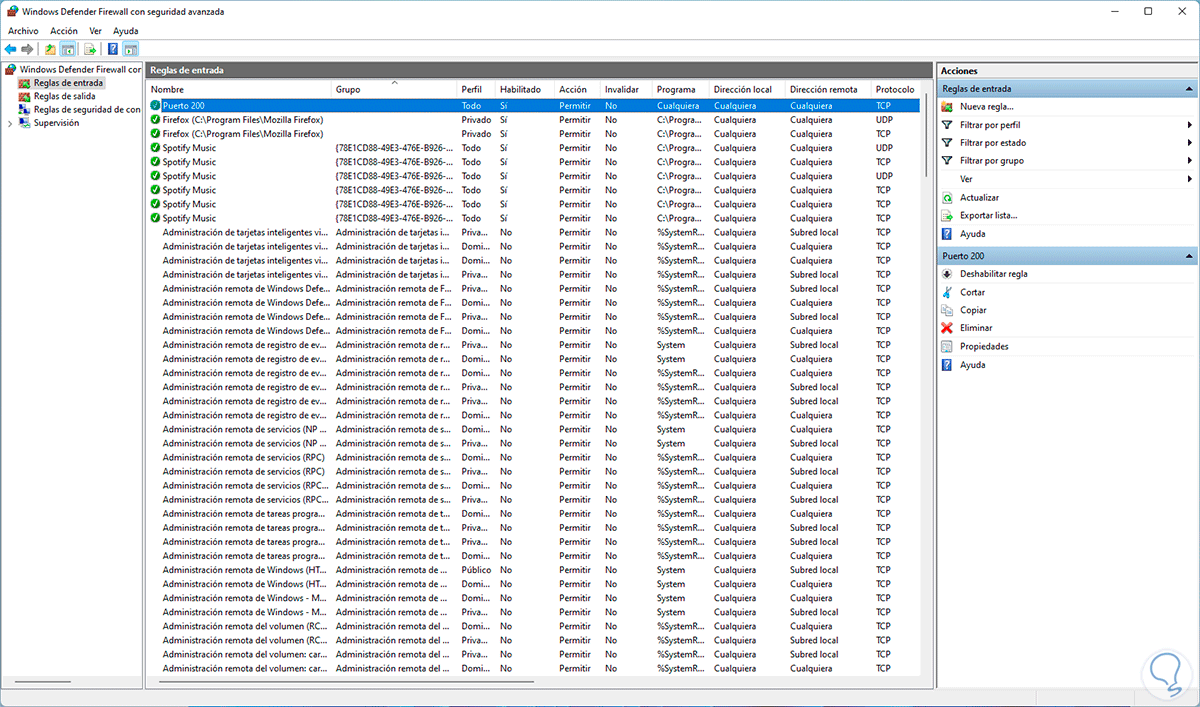
Task: Click the Propiedades sheet icon
Action: click(948, 347)
